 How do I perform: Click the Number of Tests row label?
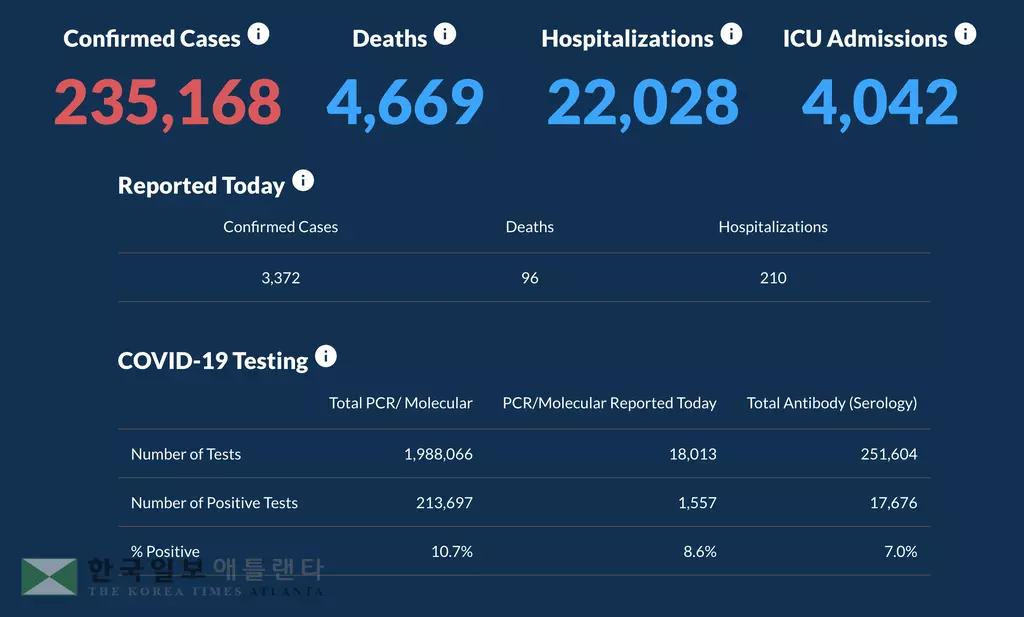186,454
